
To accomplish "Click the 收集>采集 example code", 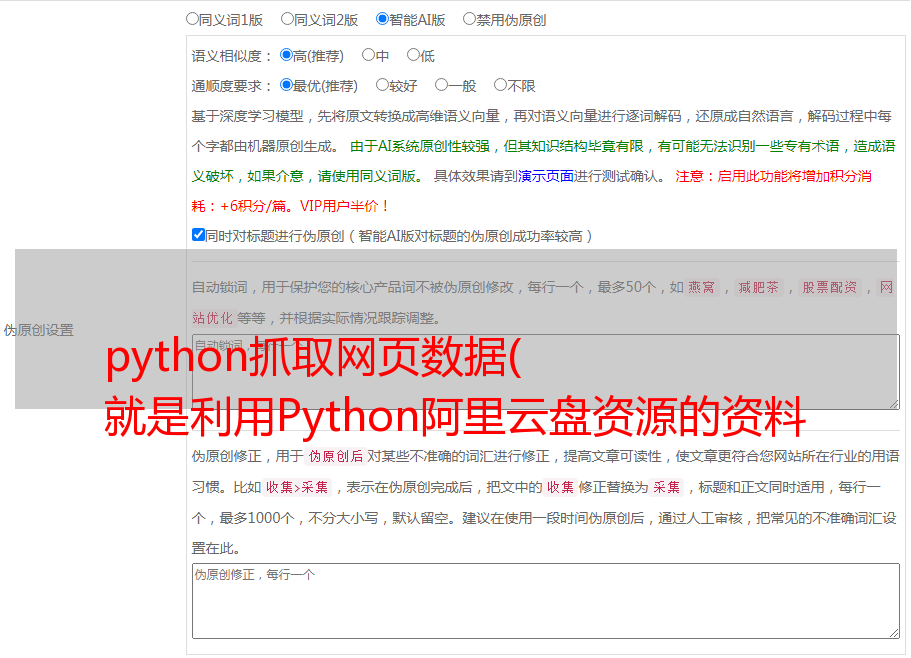I will [x=297, y=487].
